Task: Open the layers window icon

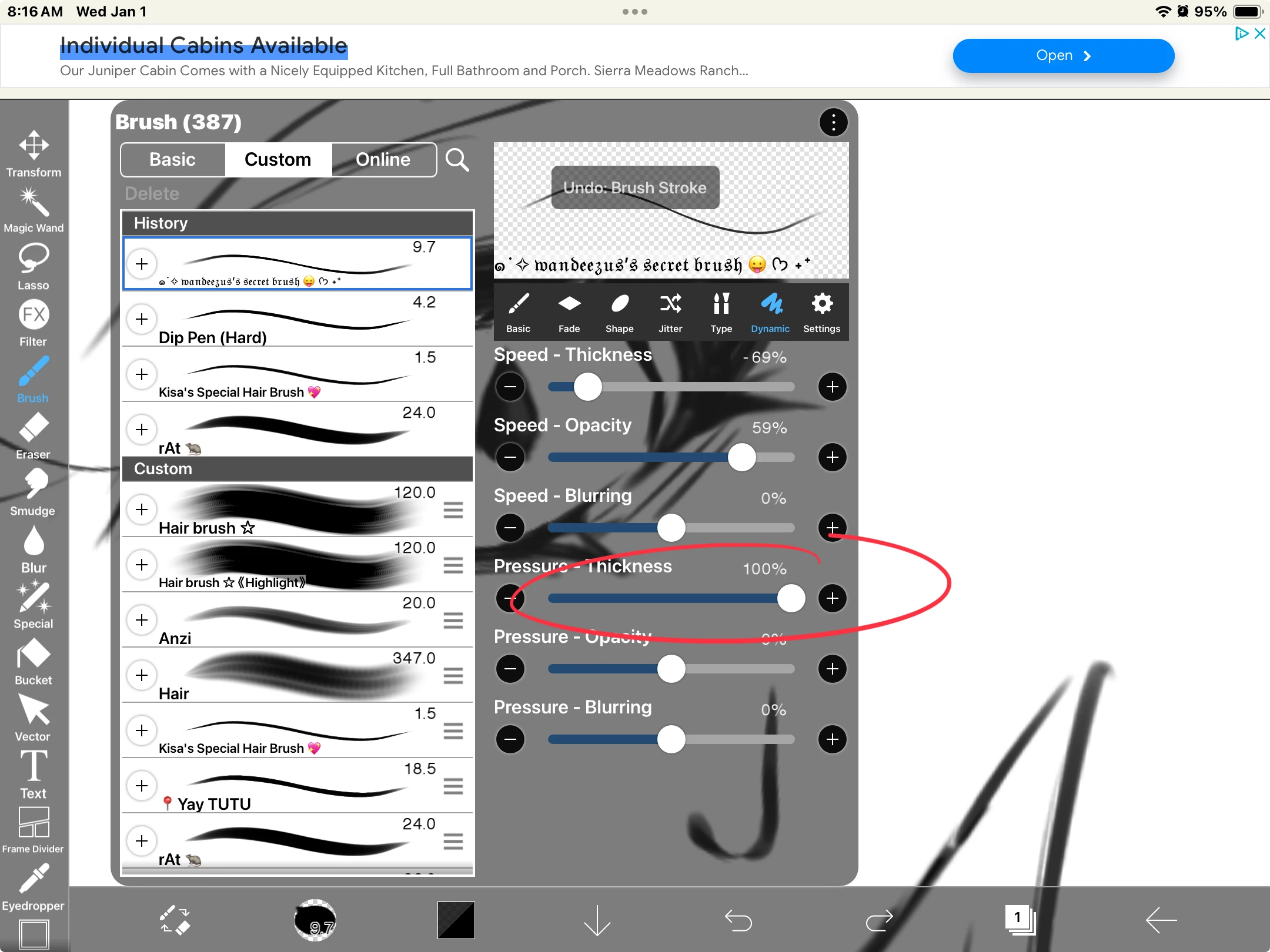Action: 1020,920
